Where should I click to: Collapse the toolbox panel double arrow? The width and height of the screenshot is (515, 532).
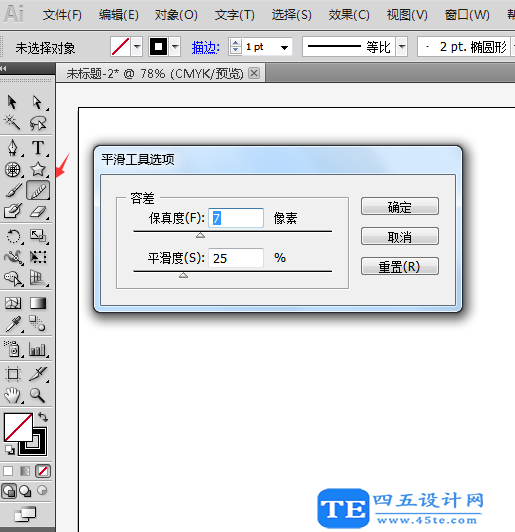coord(3,68)
